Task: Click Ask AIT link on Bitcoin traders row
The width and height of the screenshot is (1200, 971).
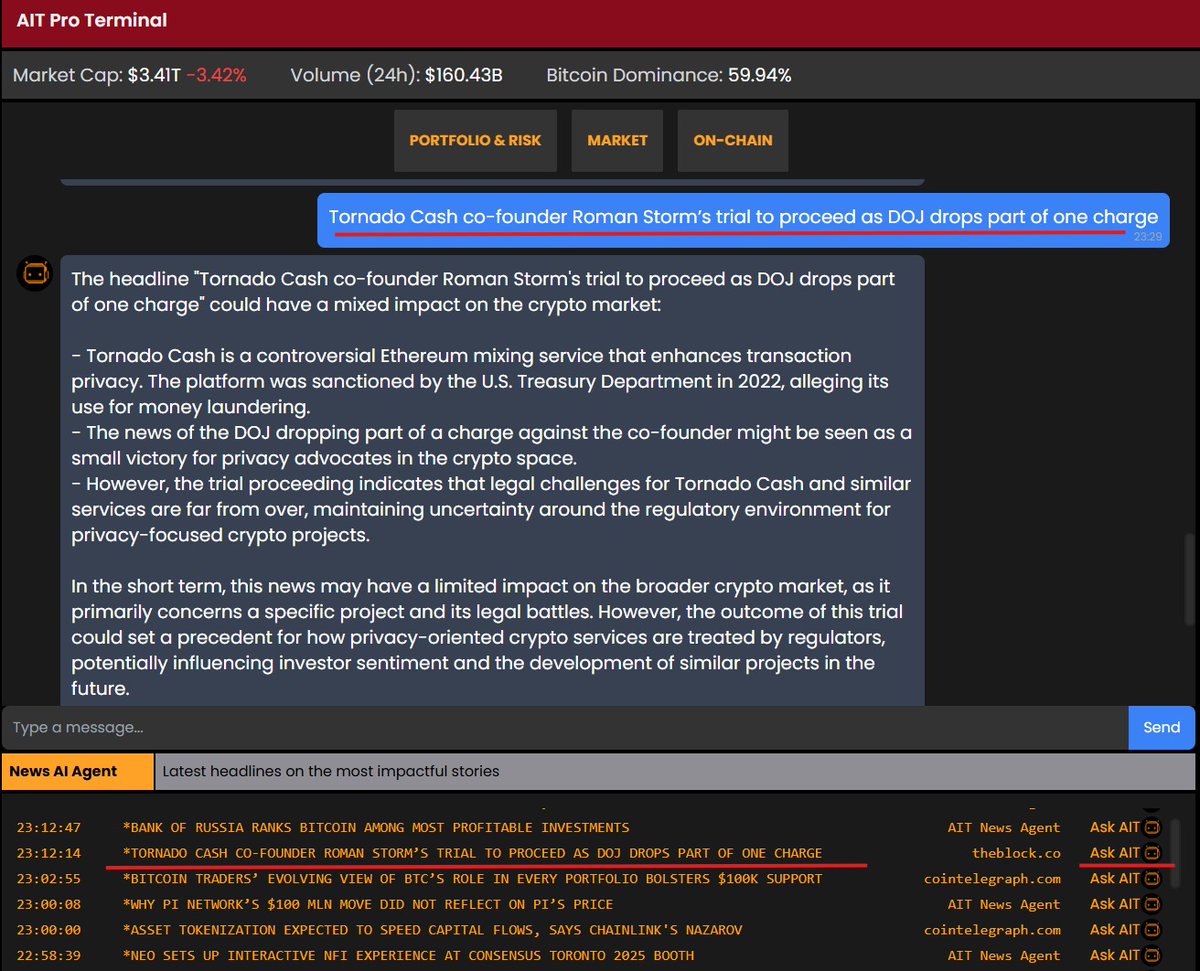Action: click(1115, 878)
